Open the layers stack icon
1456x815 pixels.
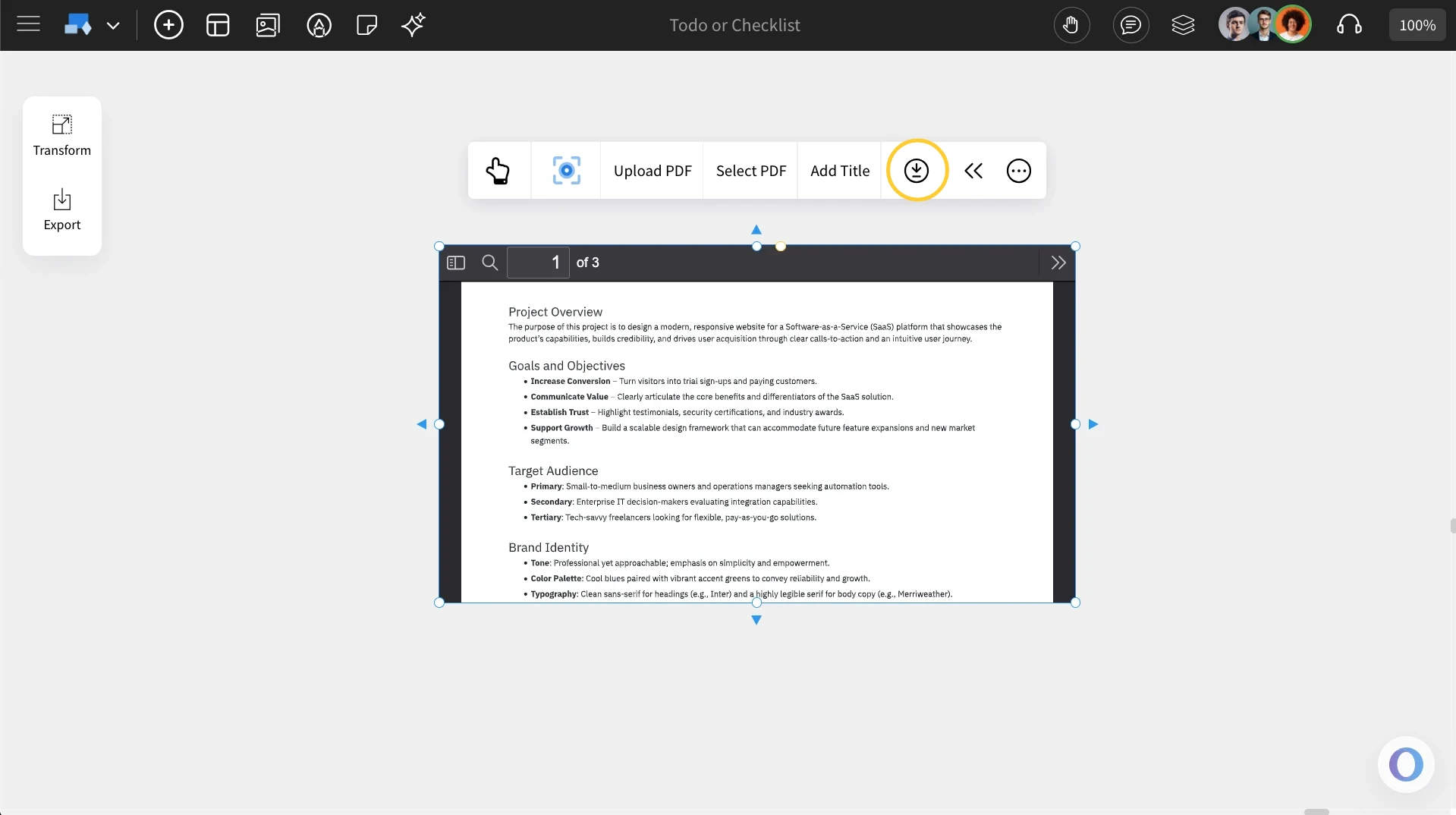[1183, 25]
